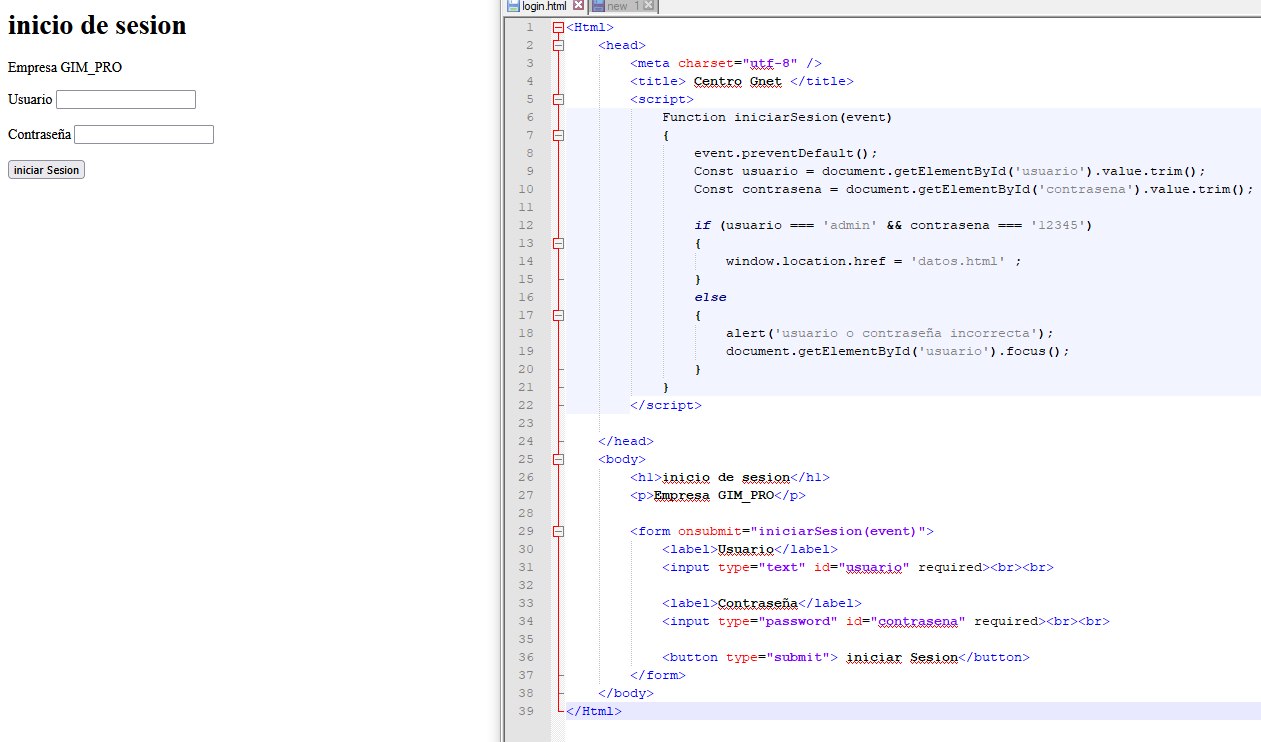Collapse the form block fold on line 29

click(558, 532)
